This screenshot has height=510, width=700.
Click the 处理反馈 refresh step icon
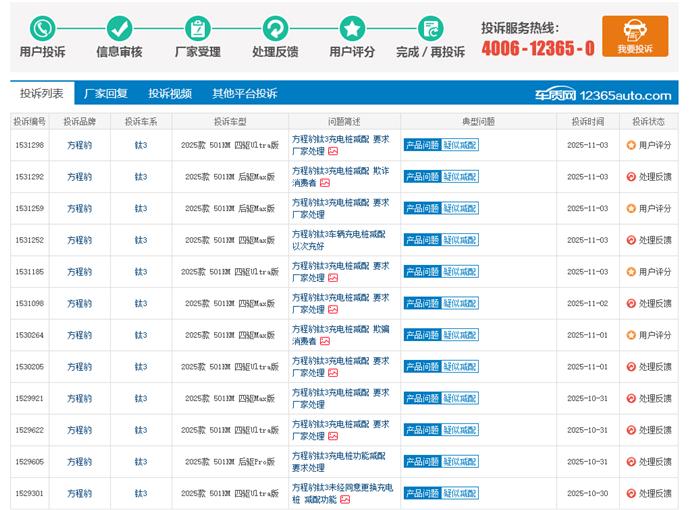275,28
